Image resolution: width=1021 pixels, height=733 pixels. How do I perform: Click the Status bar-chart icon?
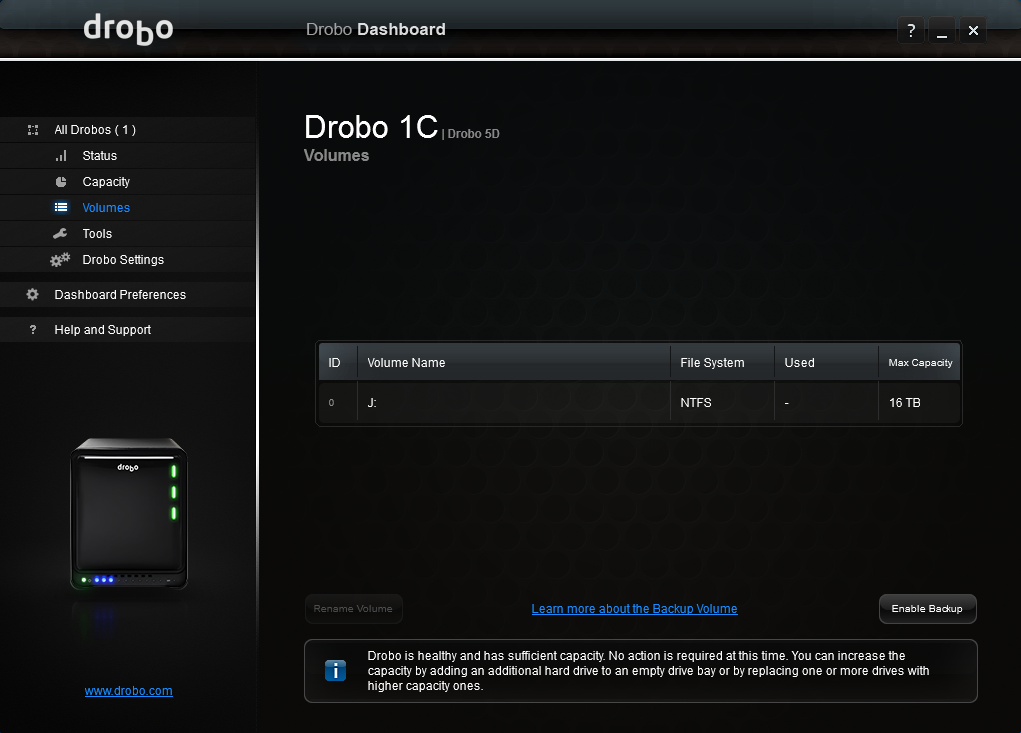tap(61, 156)
